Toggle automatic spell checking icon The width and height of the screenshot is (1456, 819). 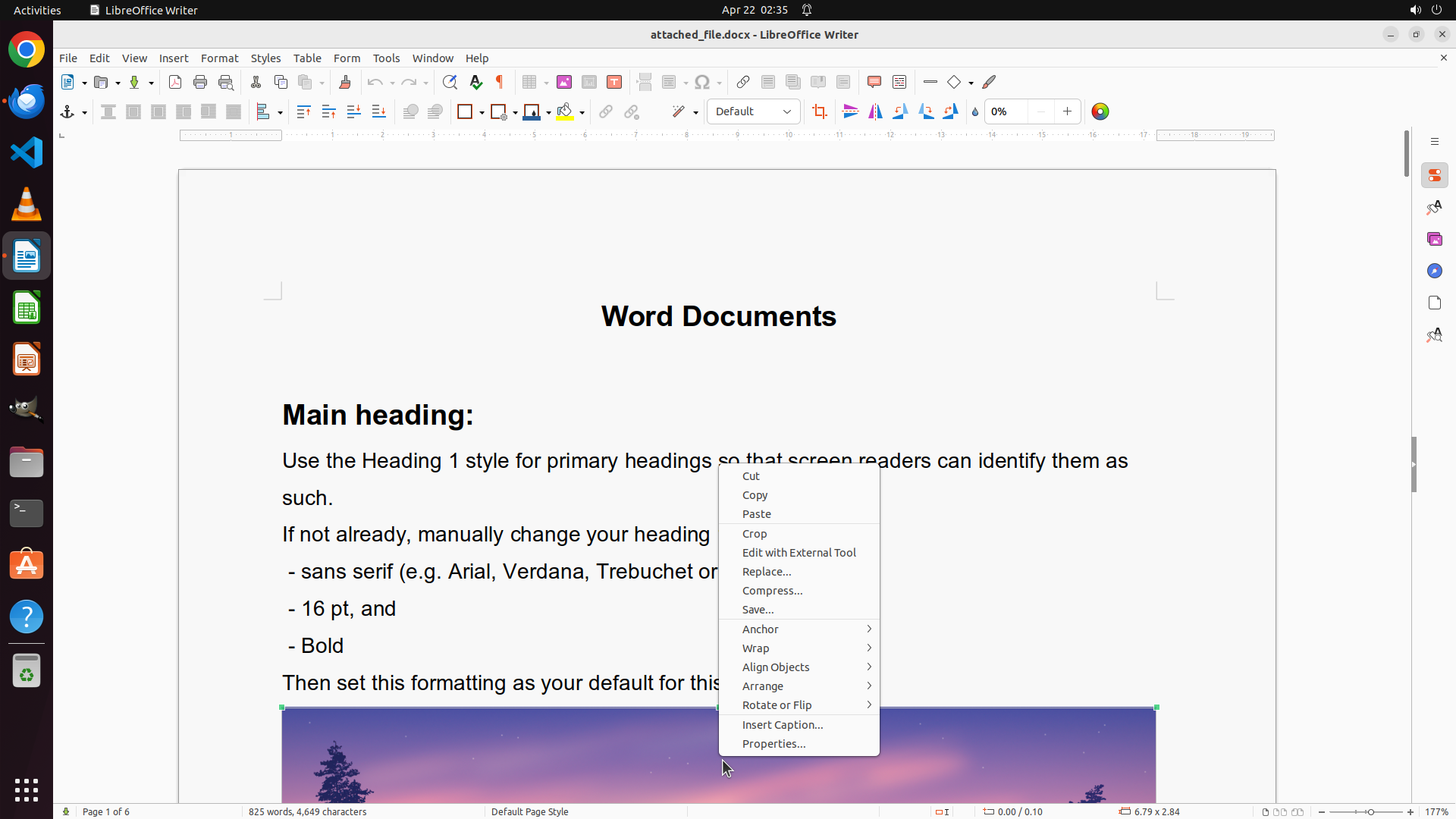point(475,83)
